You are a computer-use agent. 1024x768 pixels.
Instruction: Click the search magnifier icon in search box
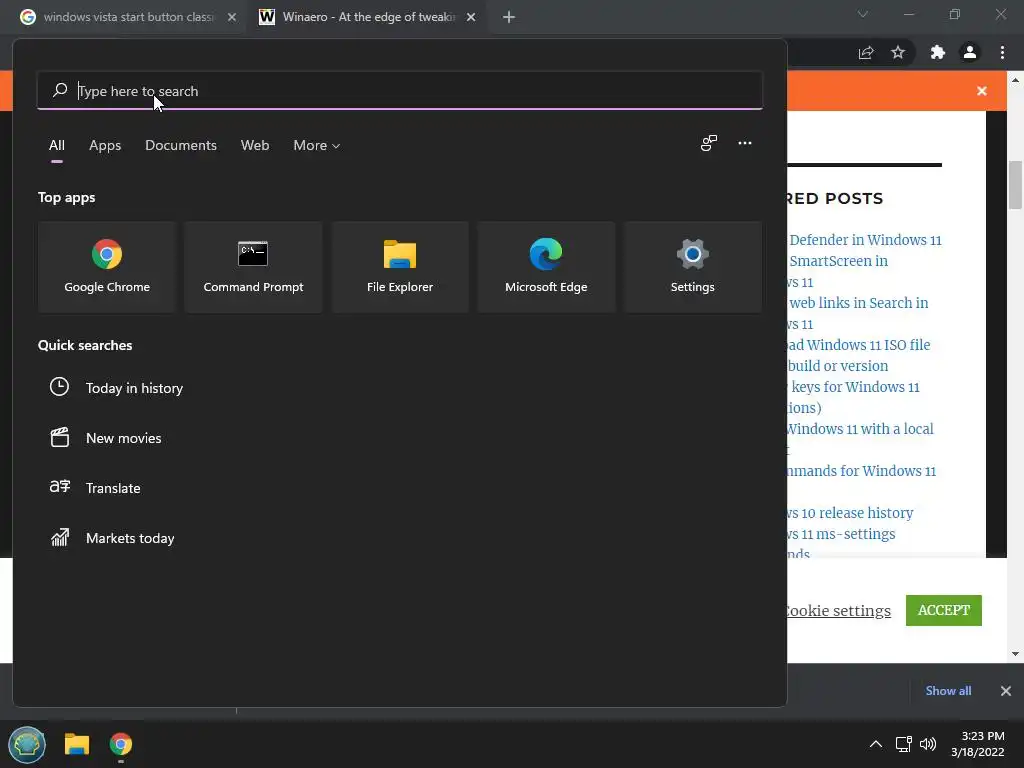pos(60,90)
